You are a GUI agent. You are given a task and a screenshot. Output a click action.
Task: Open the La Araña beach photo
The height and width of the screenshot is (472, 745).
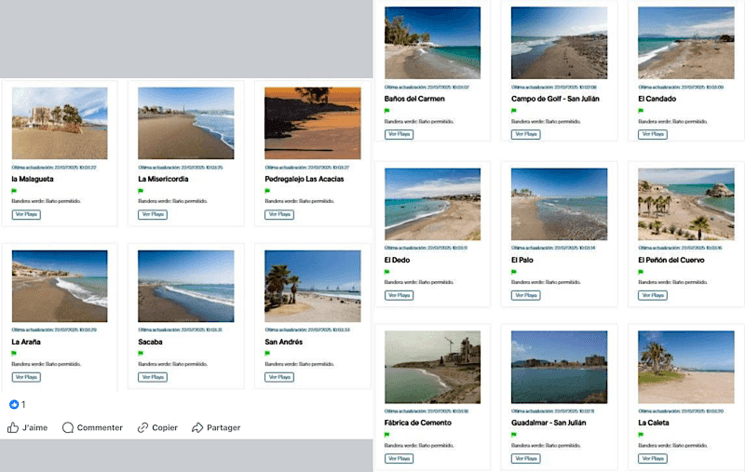[x=59, y=286]
